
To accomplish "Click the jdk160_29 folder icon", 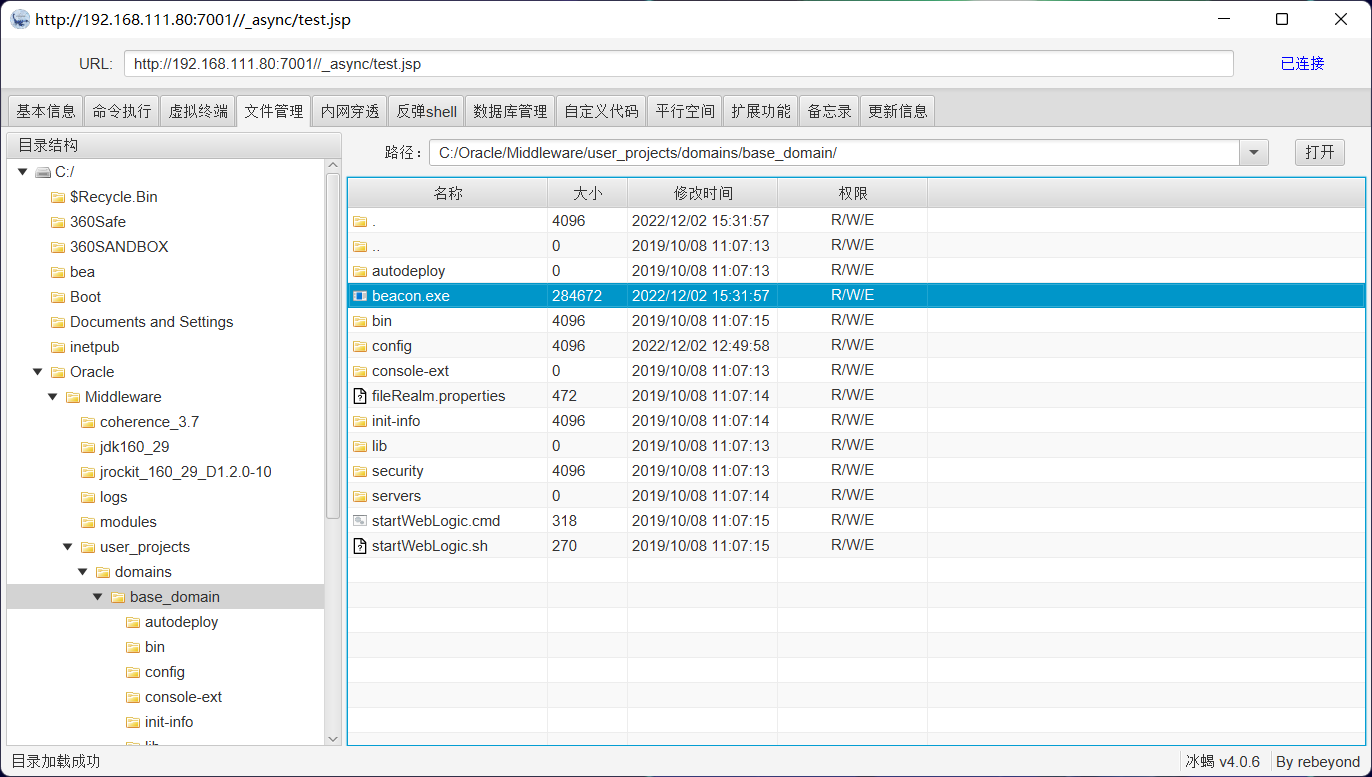I will click(x=88, y=447).
